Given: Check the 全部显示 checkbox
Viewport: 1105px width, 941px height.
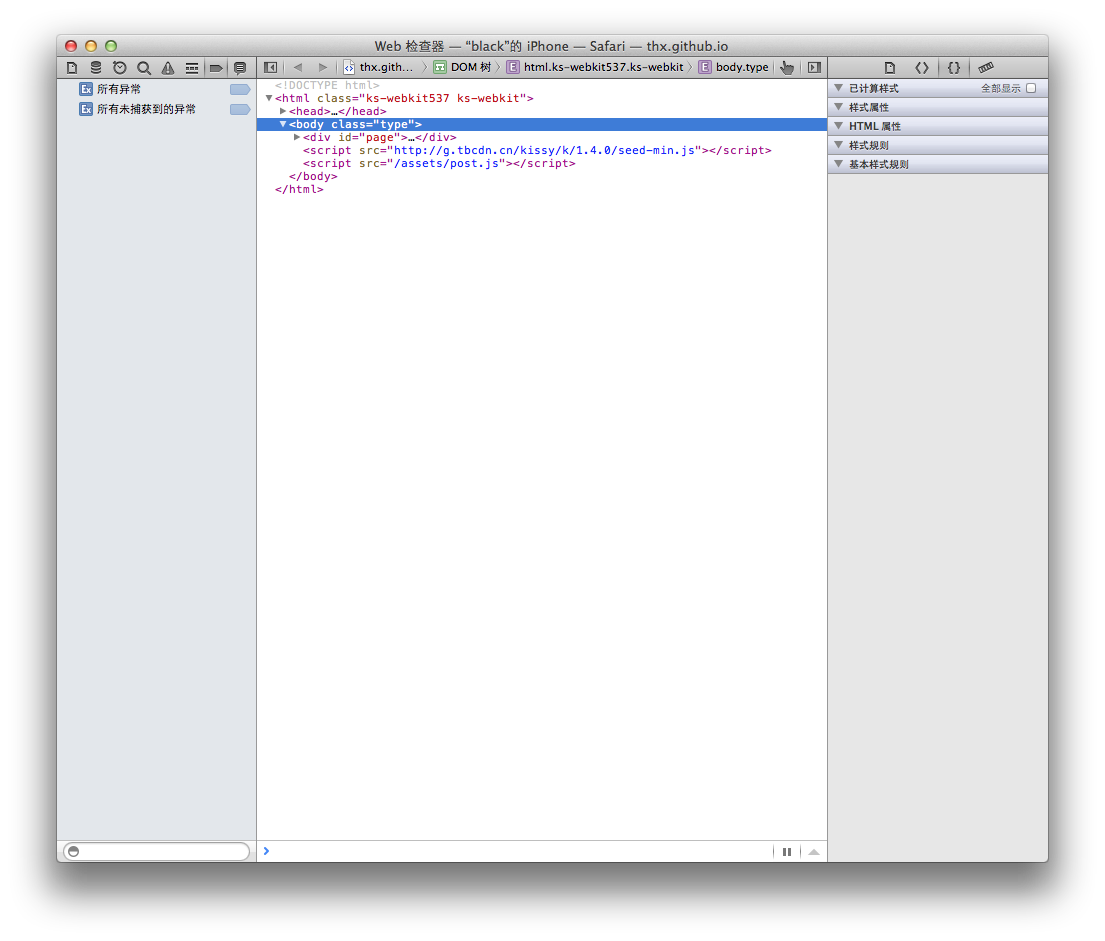Looking at the screenshot, I should coord(1031,88).
